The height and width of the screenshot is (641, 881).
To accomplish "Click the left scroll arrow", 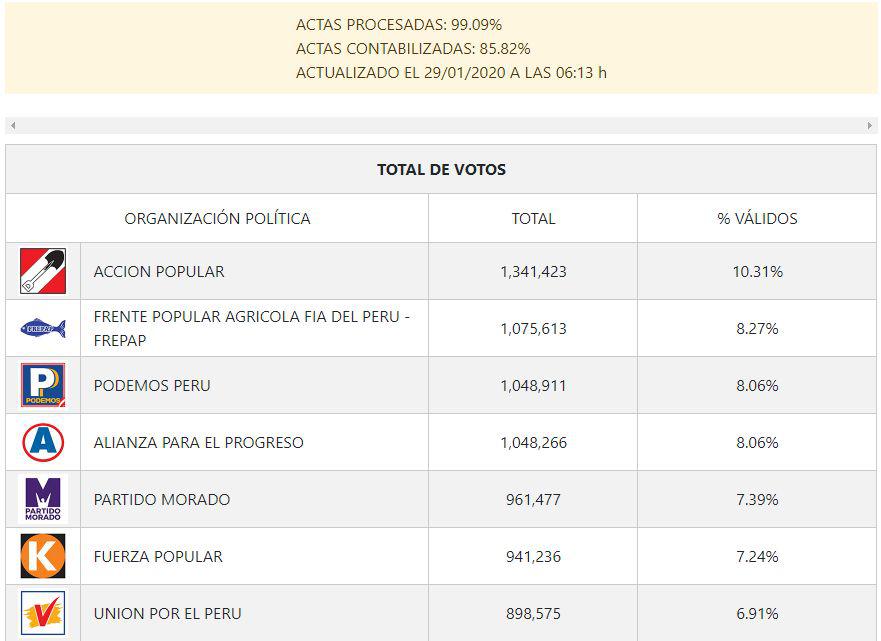I will pos(12,127).
